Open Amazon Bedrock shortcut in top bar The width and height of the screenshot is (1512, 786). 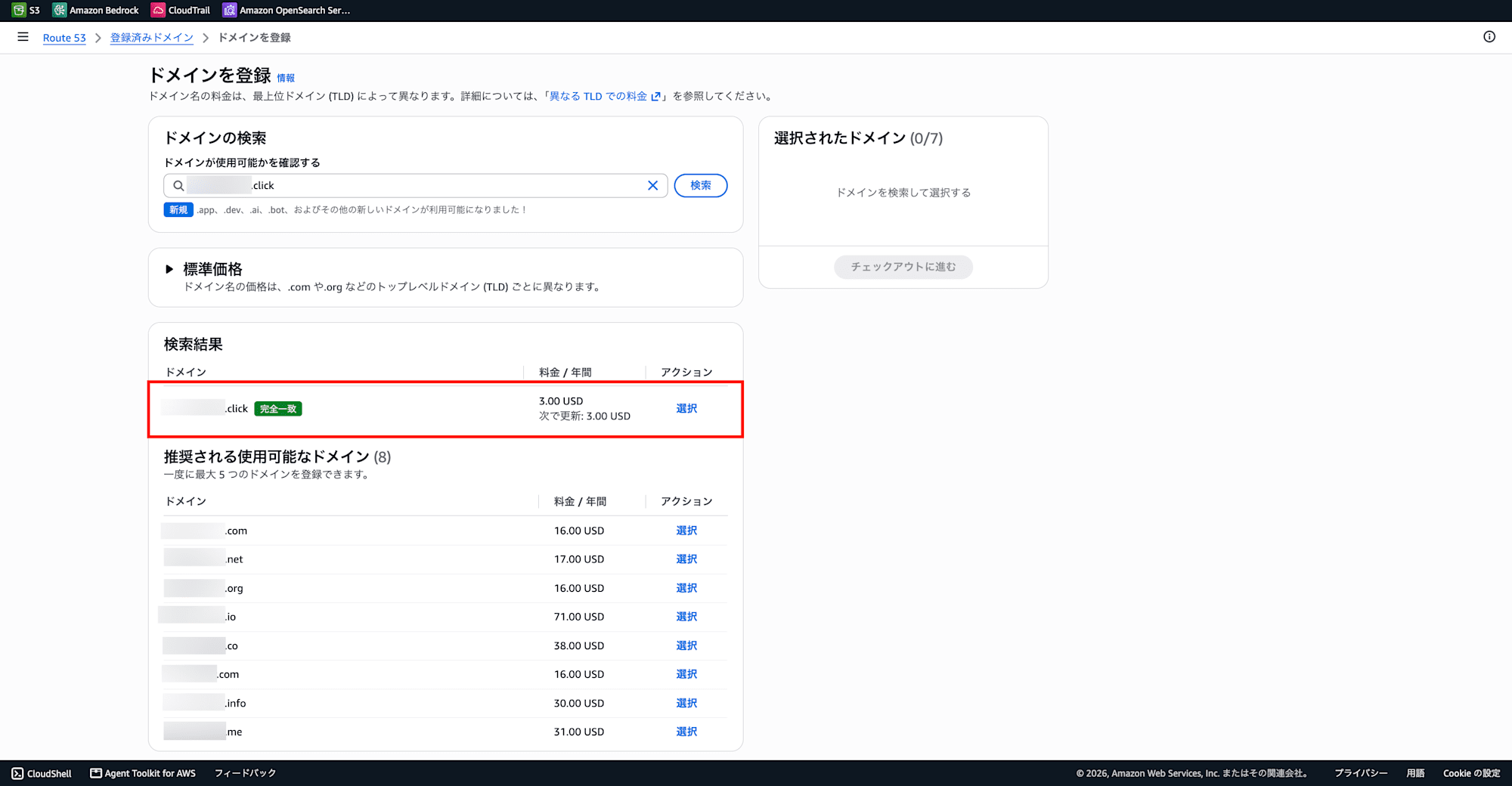tap(96, 10)
